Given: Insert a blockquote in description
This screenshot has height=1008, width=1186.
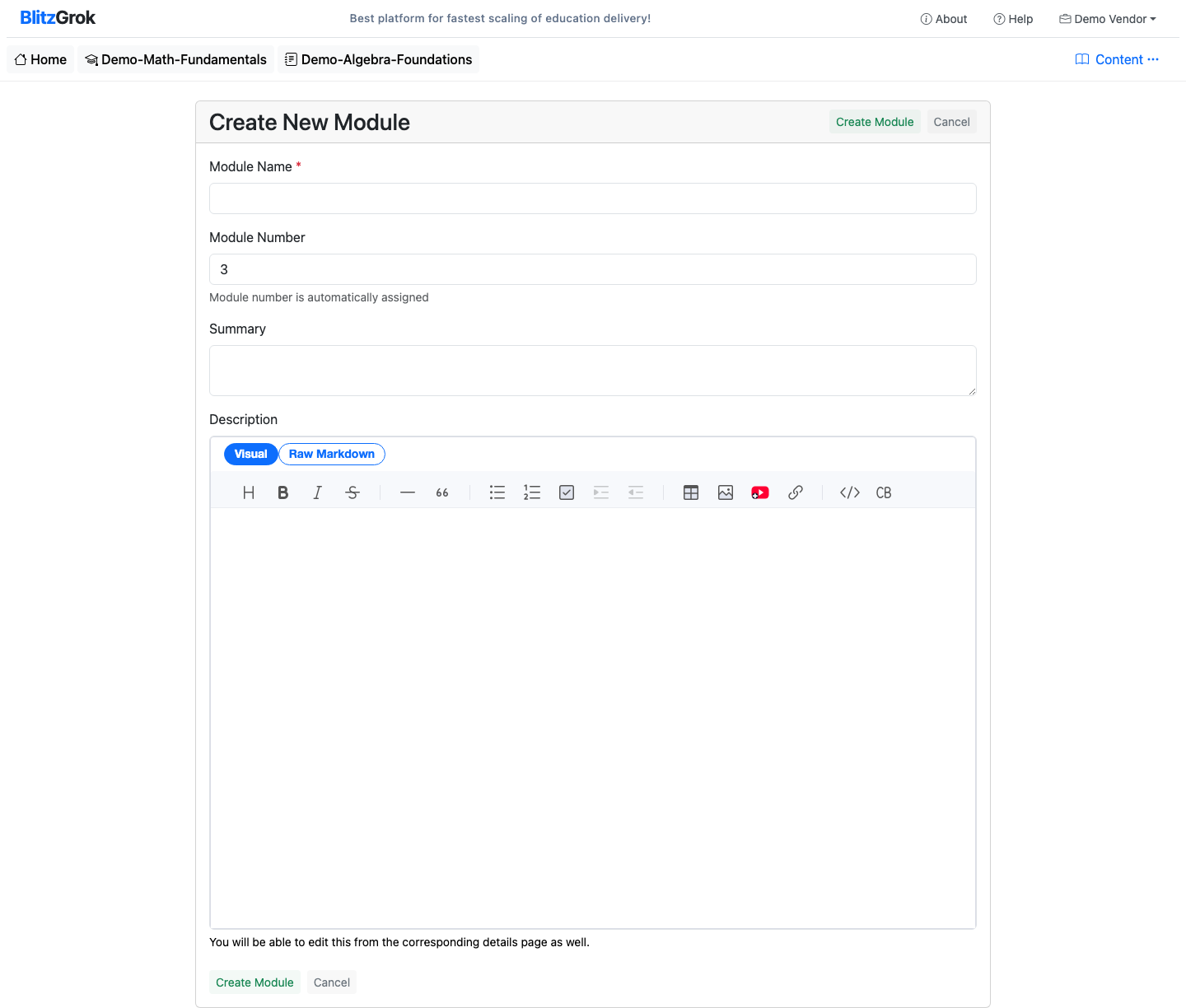Looking at the screenshot, I should (442, 492).
